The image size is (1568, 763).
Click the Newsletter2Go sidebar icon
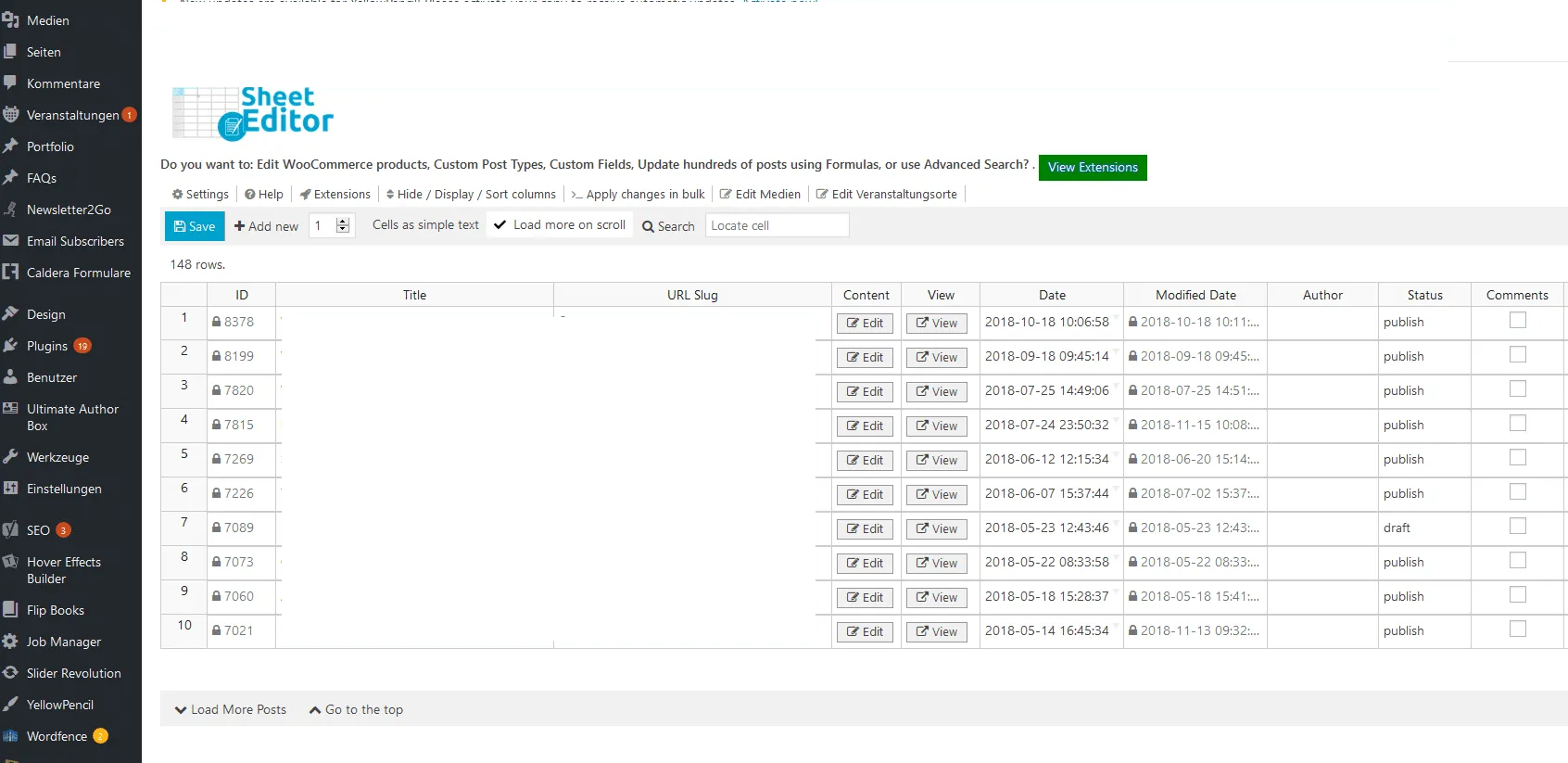tap(10, 209)
